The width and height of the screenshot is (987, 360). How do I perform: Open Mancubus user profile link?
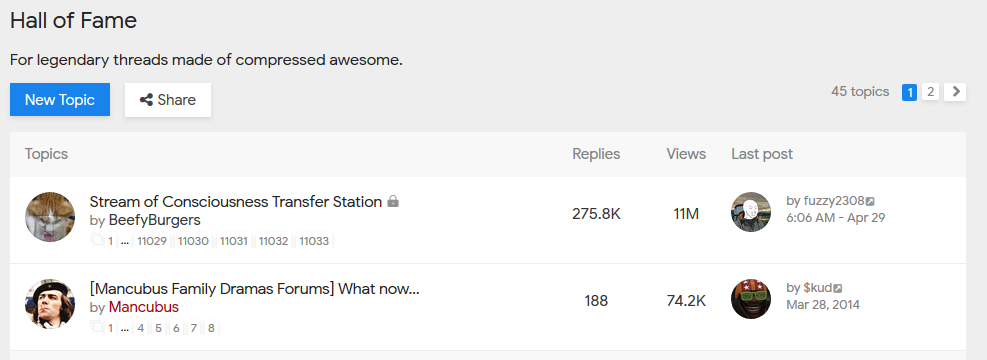(144, 307)
